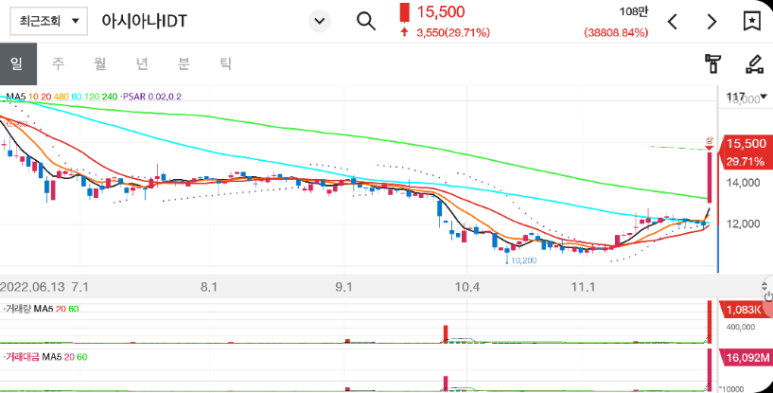Click the MA5 indicator legend label

16,97
